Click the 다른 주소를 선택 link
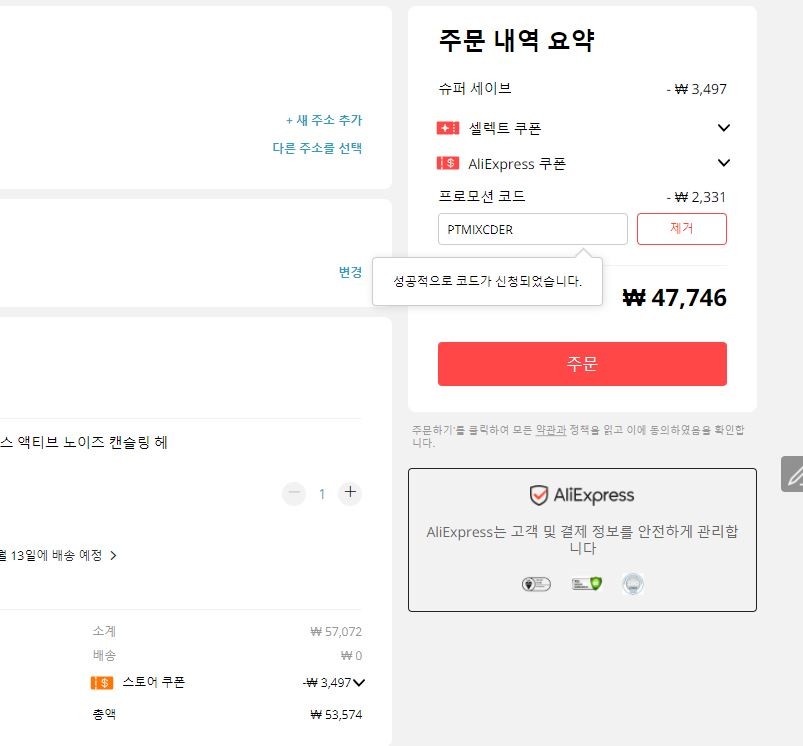Image resolution: width=803 pixels, height=746 pixels. click(317, 148)
